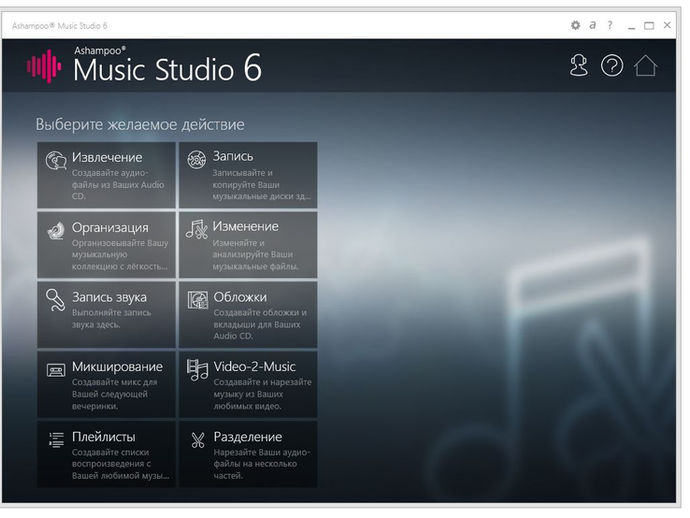Click the 'Music Studio 6' header title

tap(167, 69)
